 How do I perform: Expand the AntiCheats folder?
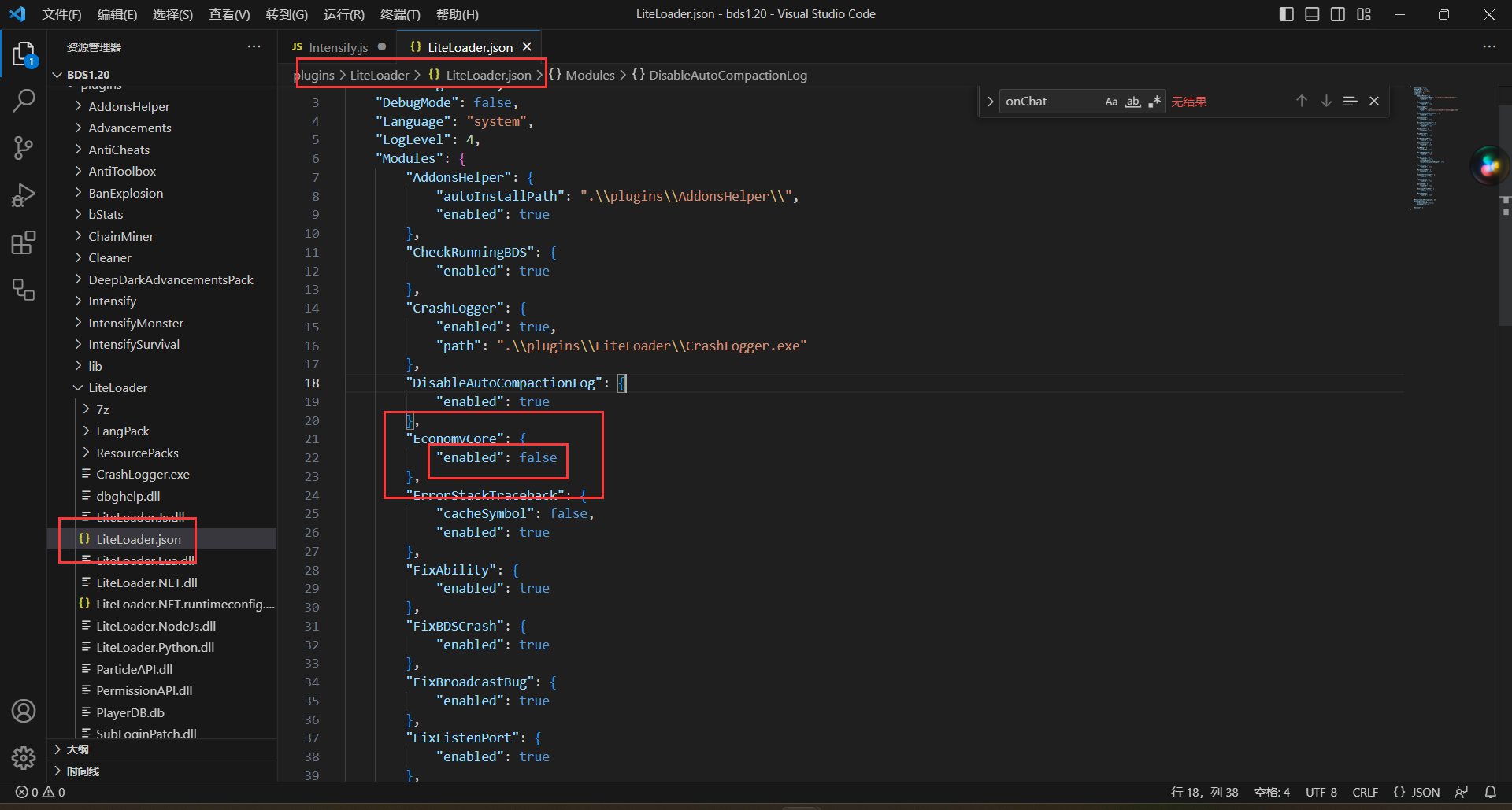point(119,150)
